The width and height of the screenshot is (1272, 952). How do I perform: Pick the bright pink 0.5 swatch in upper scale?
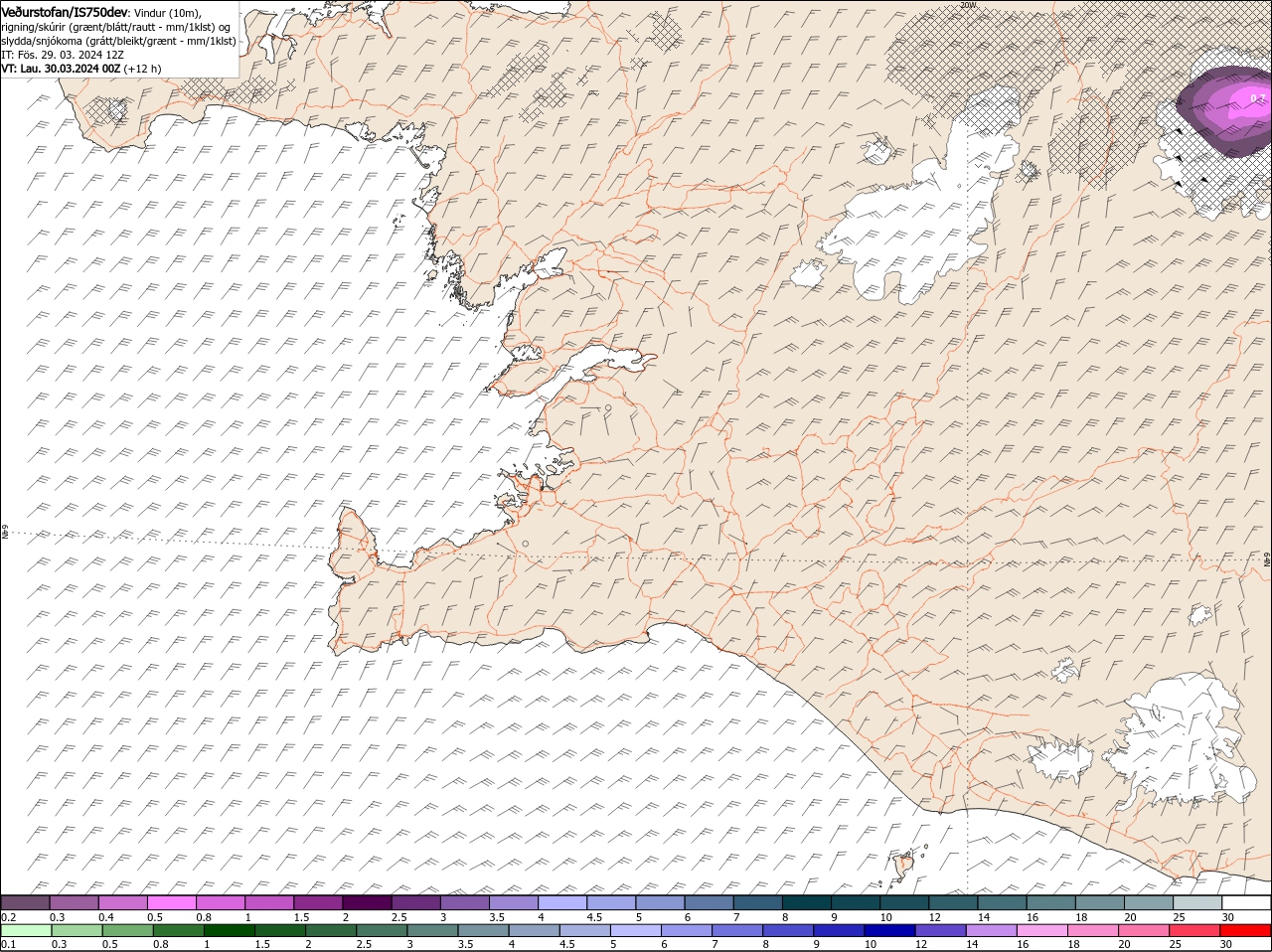pyautogui.click(x=171, y=902)
